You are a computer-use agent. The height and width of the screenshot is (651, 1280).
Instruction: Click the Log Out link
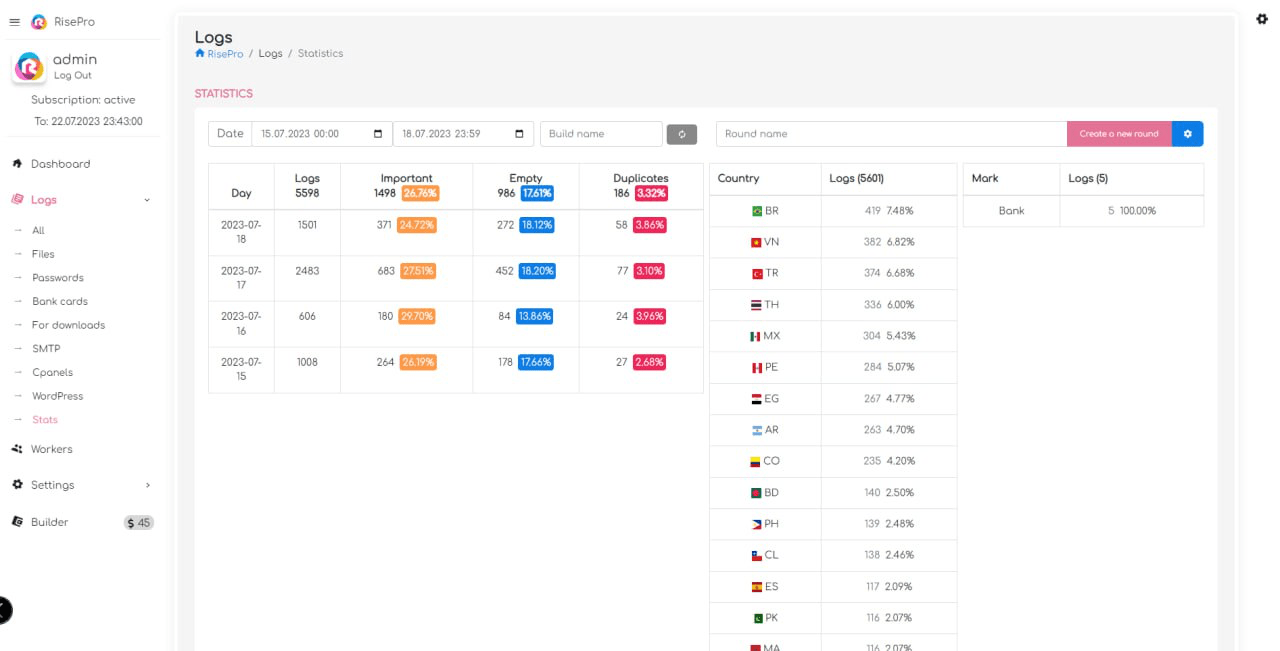pyautogui.click(x=72, y=75)
